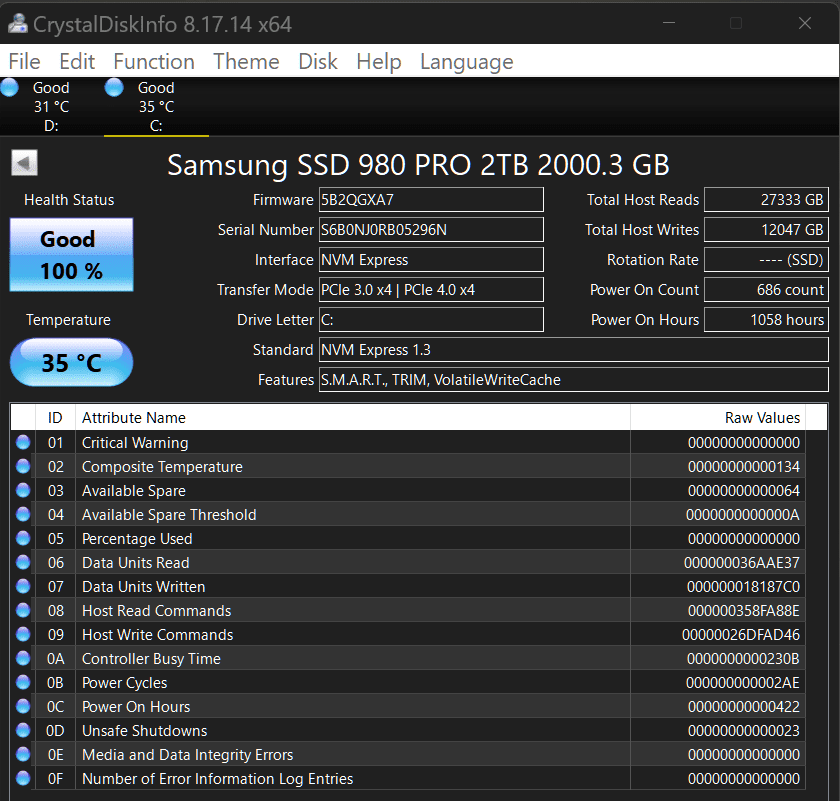Click the Features field
The image size is (840, 801).
(574, 380)
